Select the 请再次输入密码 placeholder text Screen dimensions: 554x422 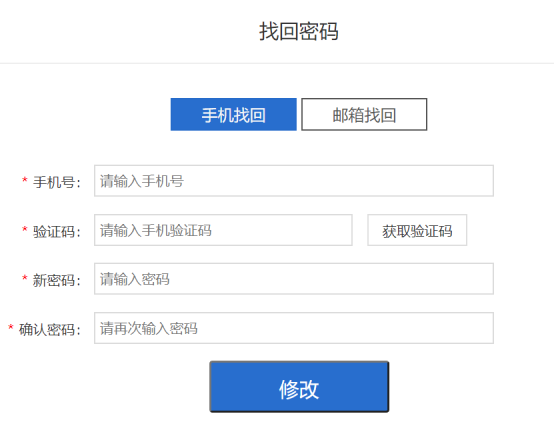pyautogui.click(x=149, y=329)
